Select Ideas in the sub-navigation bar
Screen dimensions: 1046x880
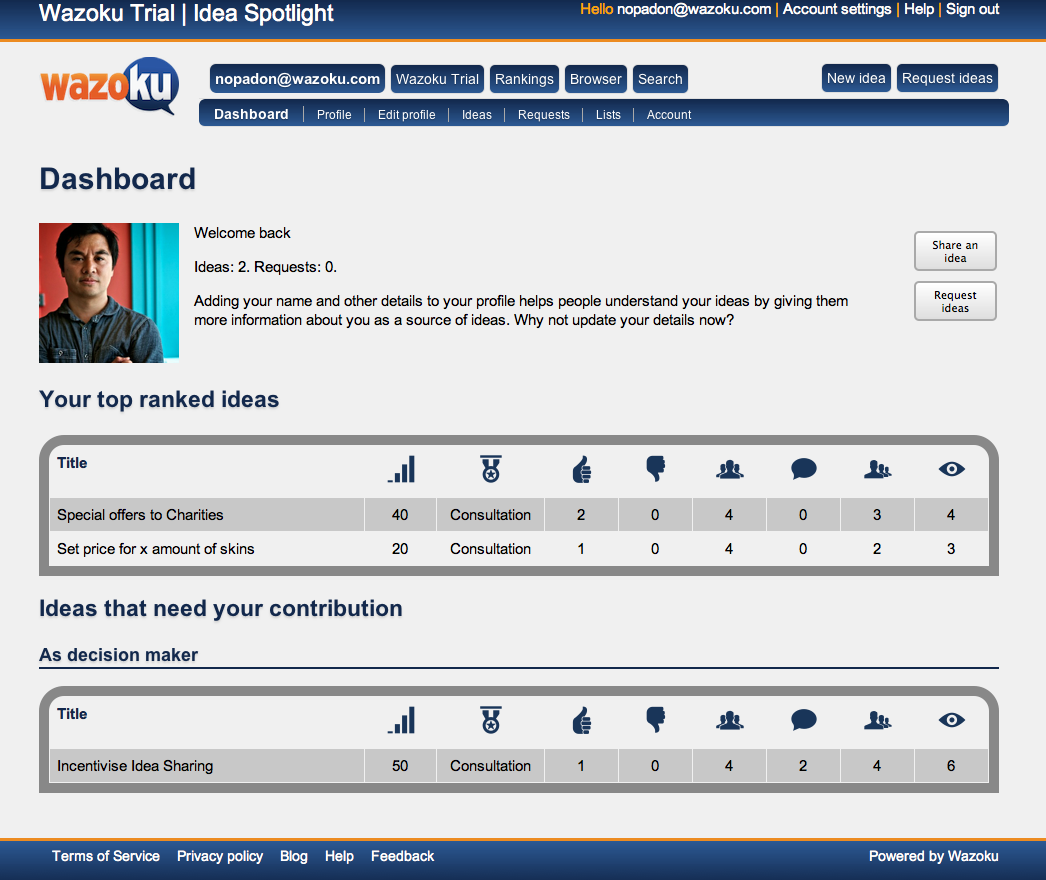[477, 115]
